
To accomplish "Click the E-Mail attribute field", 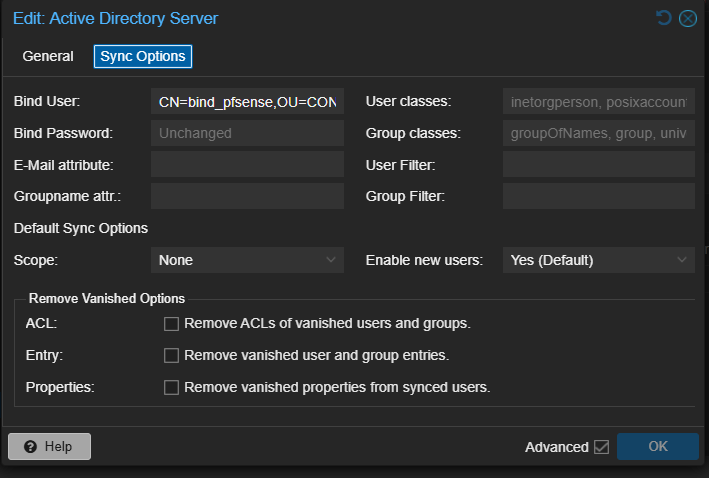I will click(247, 164).
